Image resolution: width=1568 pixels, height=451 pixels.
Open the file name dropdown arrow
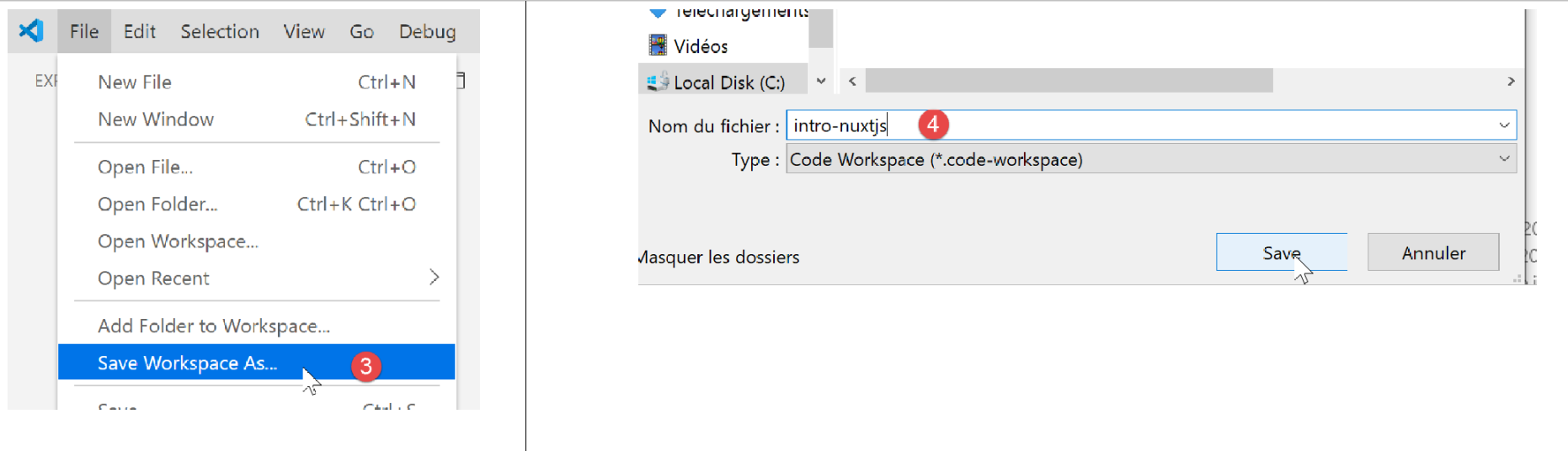[1504, 125]
